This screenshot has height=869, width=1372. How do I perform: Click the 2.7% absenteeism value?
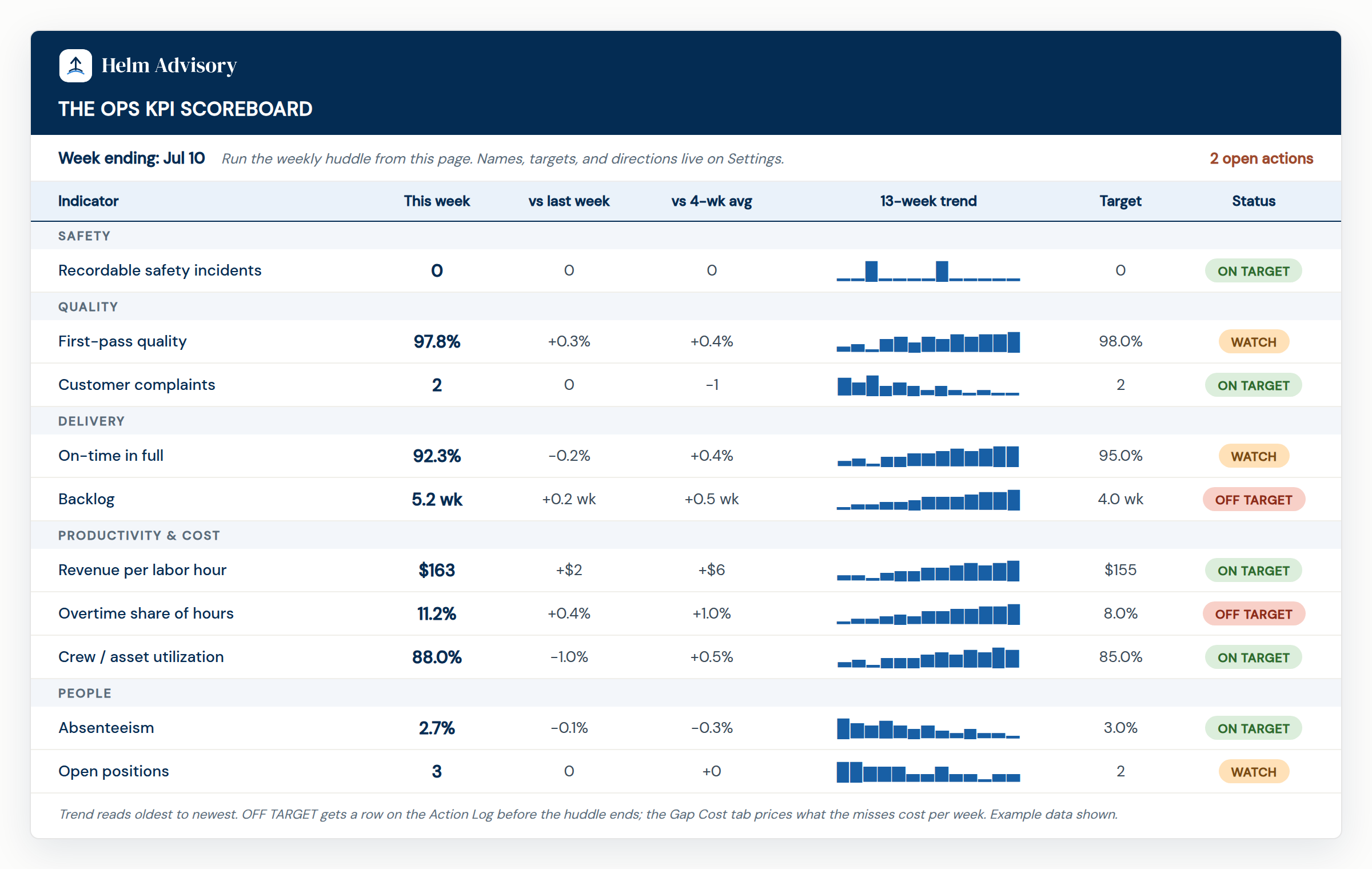click(437, 728)
